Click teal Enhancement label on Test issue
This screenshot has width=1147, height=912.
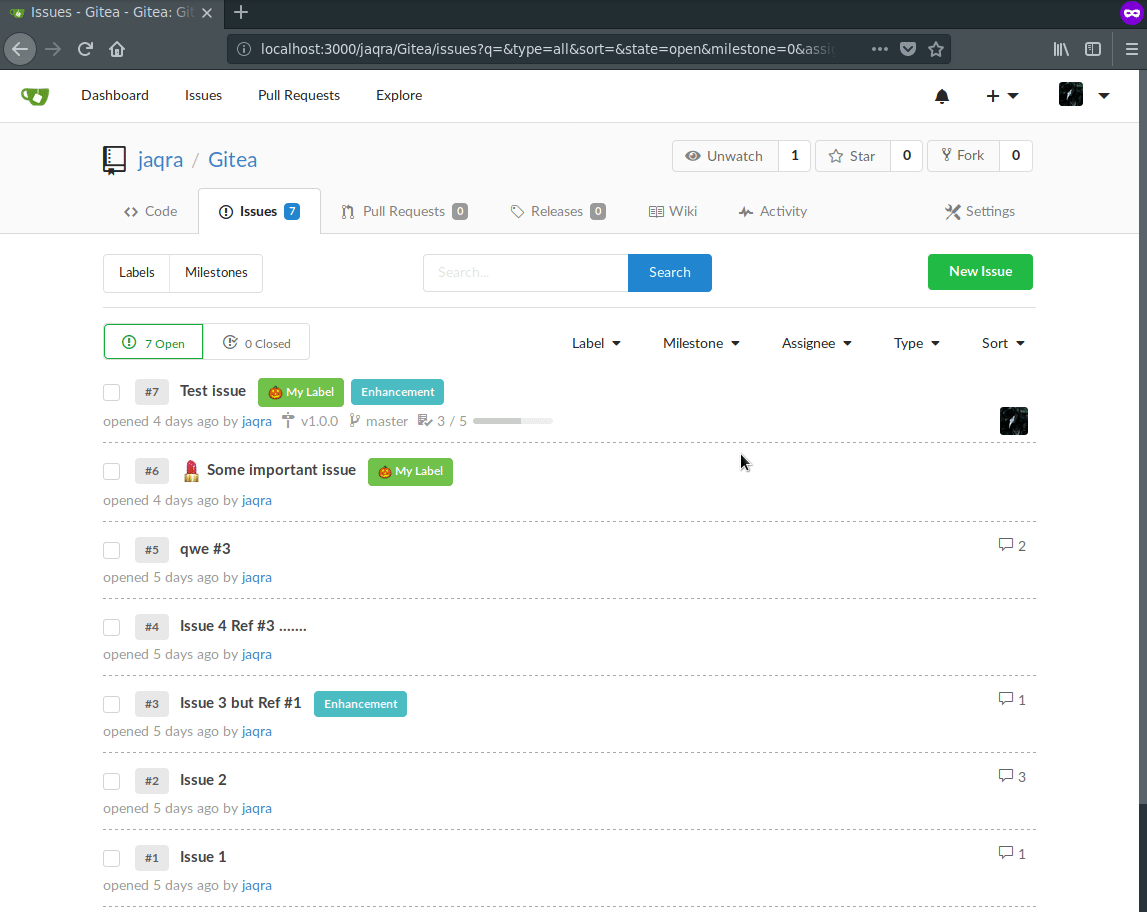pos(397,392)
